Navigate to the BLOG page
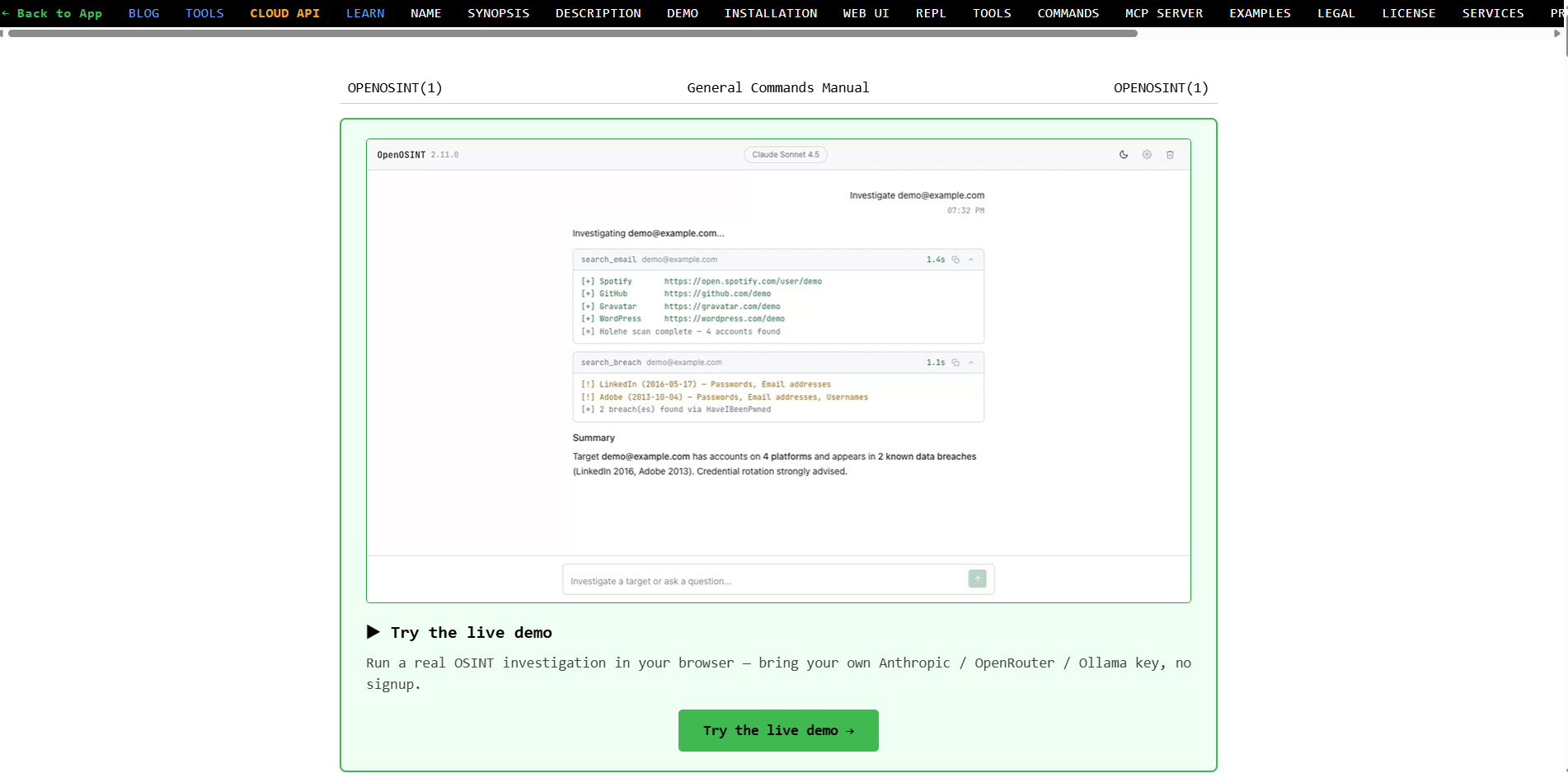The width and height of the screenshot is (1568, 773). pyautogui.click(x=143, y=13)
